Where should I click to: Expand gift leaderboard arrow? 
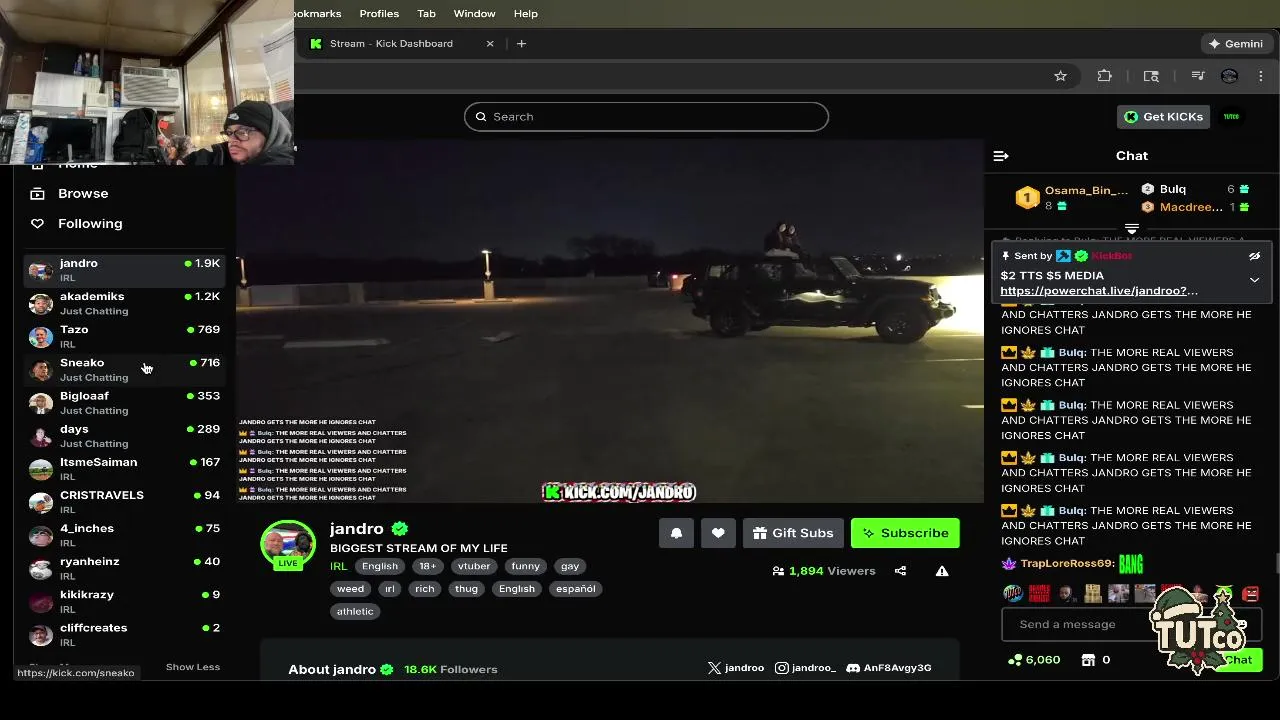[x=1132, y=229]
